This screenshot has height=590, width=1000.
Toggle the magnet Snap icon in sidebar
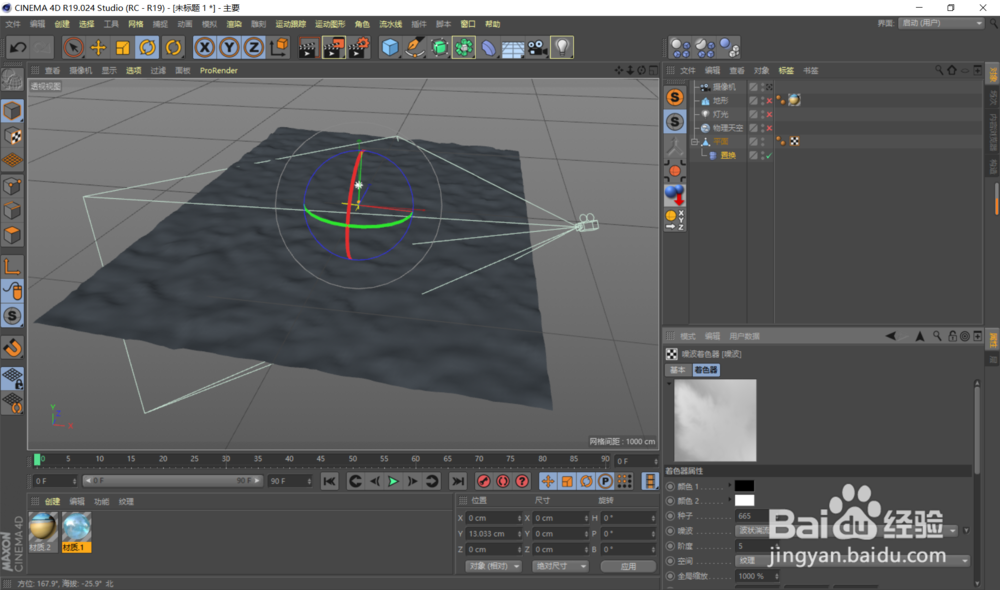pyautogui.click(x=13, y=348)
